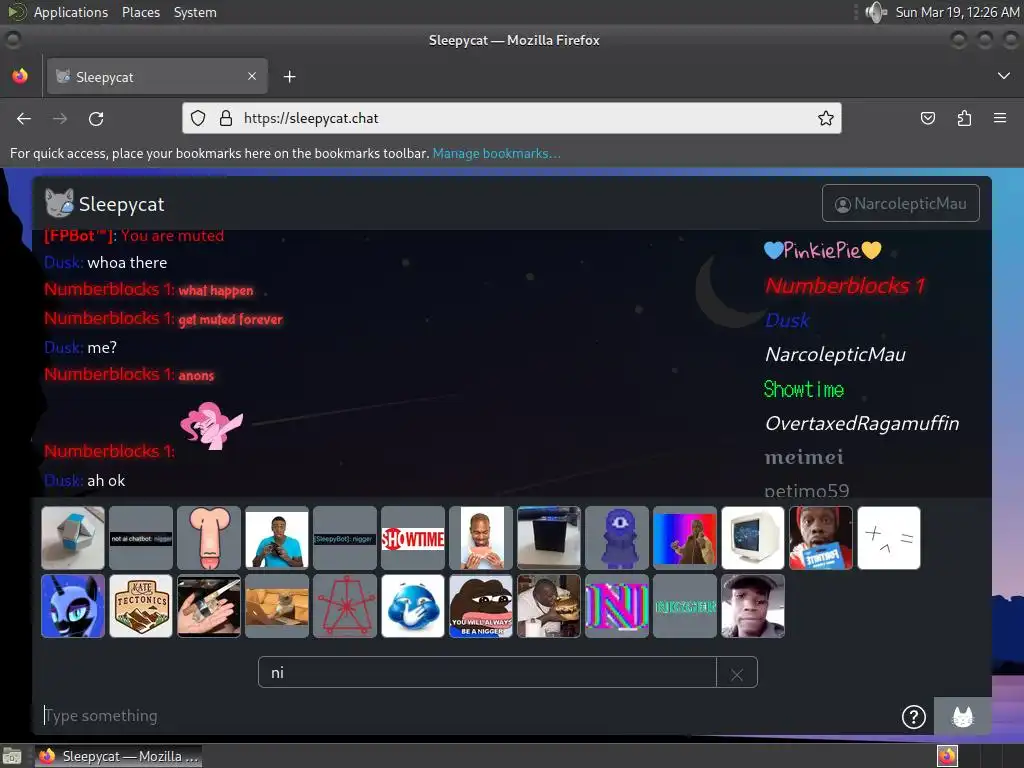Click the pink pony sticker in chat
Screen dimensions: 1024x768
[x=211, y=426]
